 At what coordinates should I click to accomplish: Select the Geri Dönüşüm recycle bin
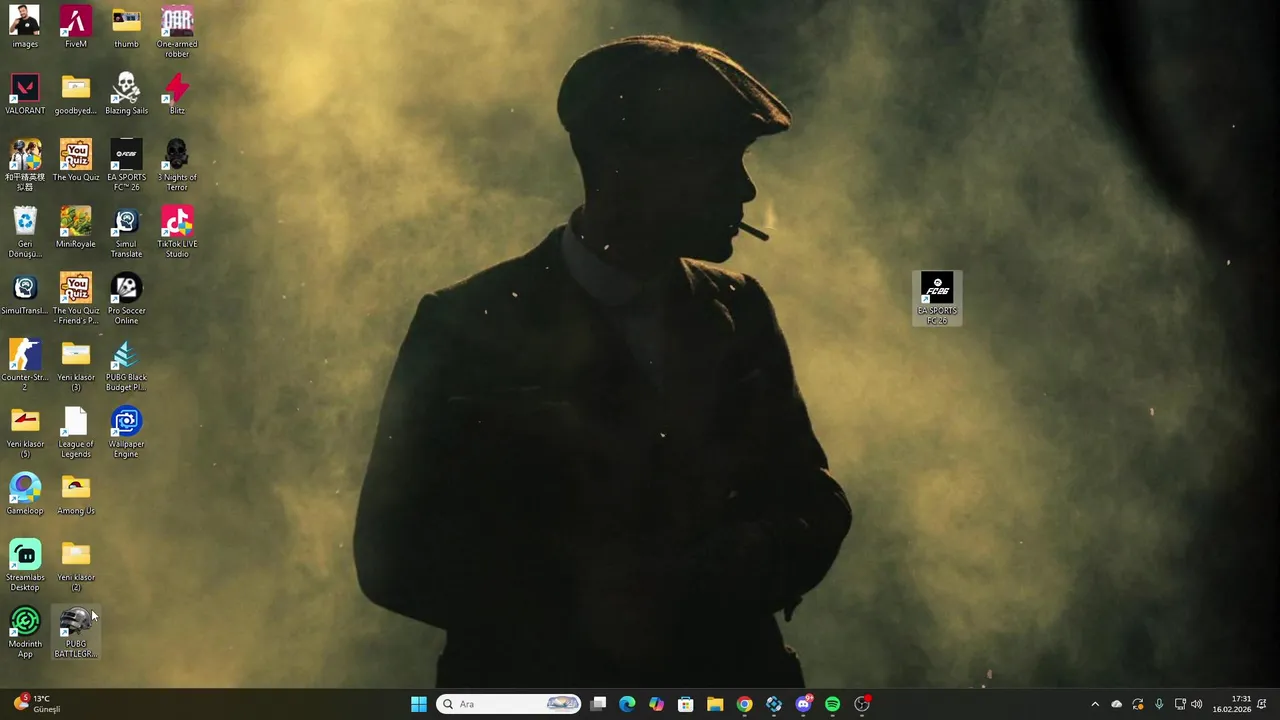(x=25, y=233)
